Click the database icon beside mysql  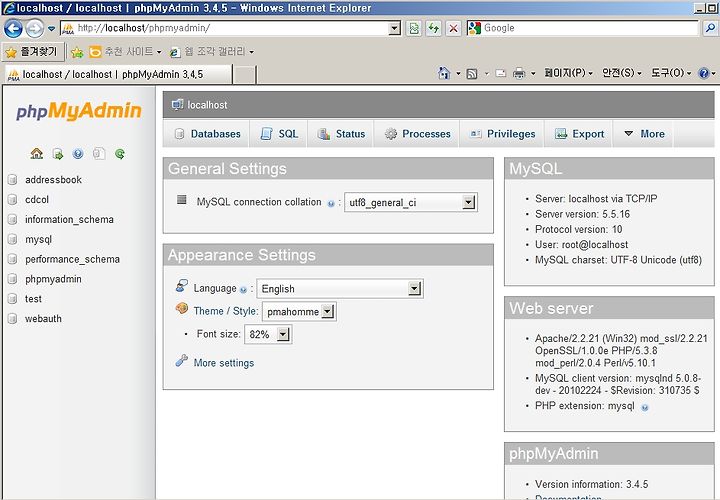[x=12, y=239]
